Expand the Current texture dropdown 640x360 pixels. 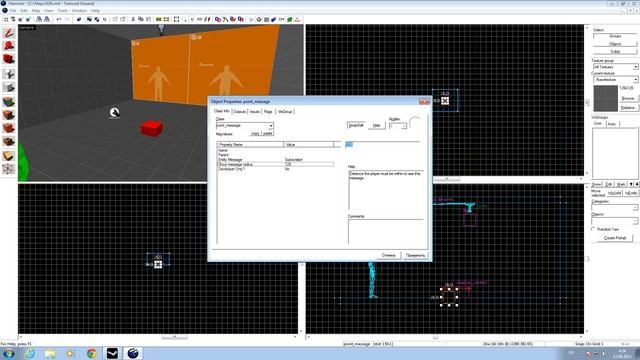pyautogui.click(x=616, y=80)
